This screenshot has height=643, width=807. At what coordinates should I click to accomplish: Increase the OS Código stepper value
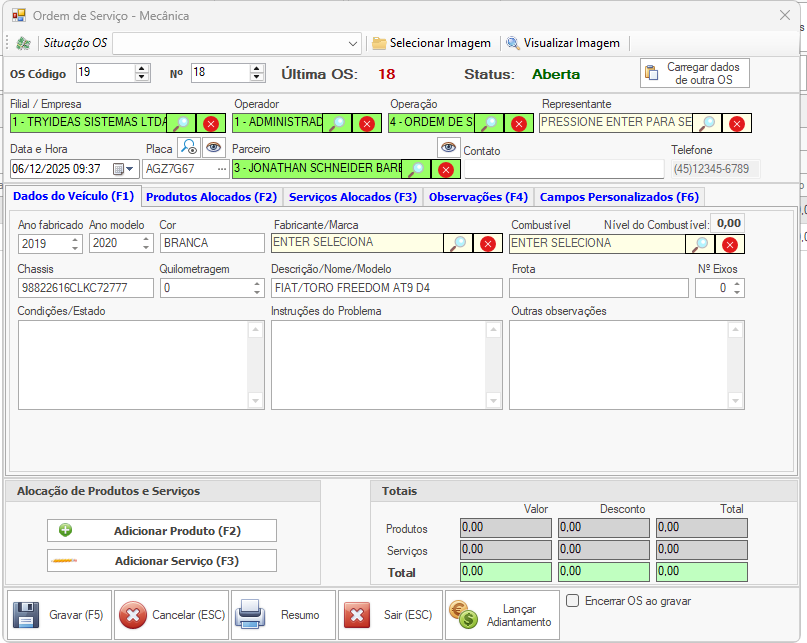click(x=141, y=68)
